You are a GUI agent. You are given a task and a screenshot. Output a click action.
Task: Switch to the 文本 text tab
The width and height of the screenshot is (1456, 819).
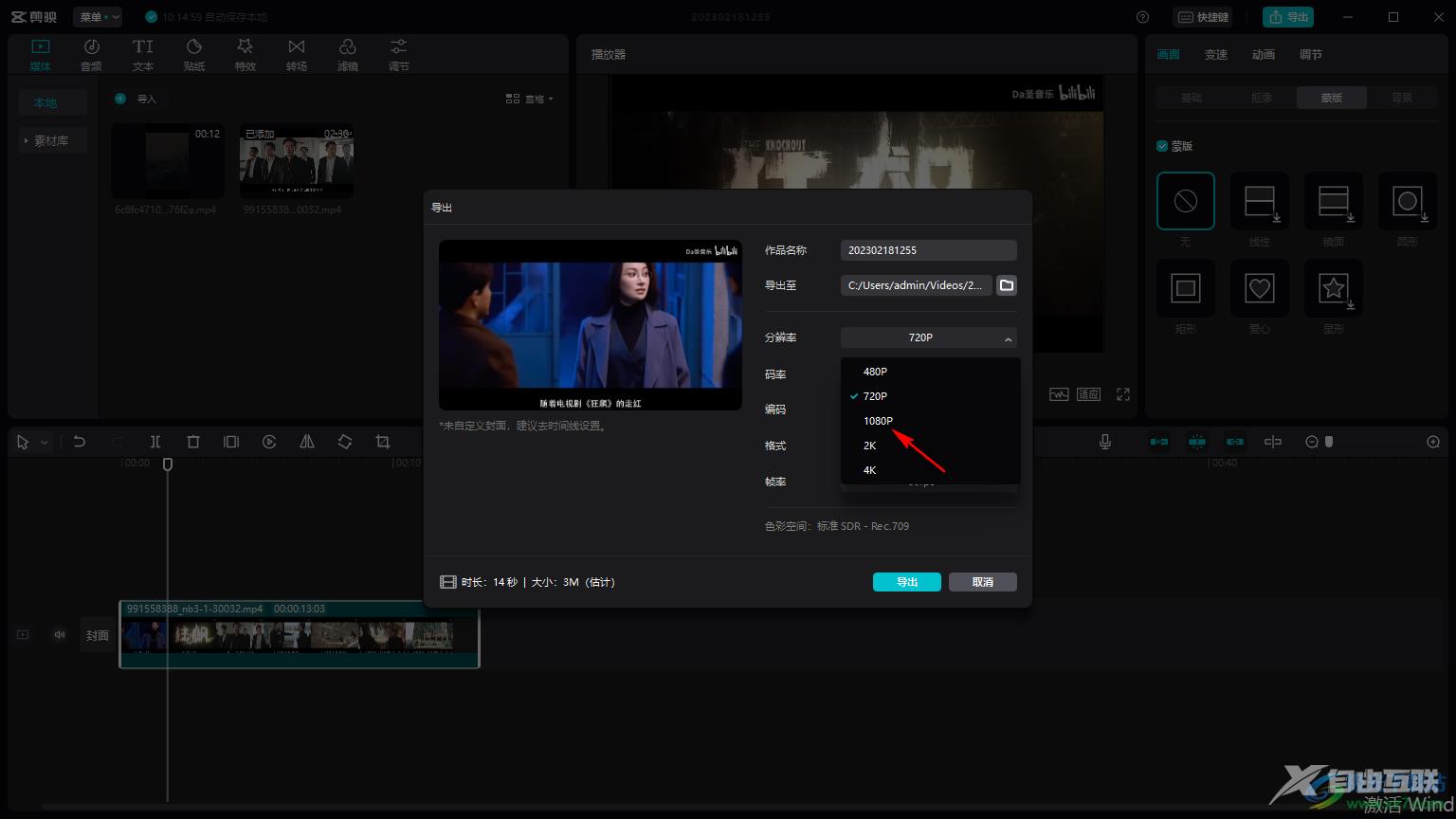coord(143,55)
